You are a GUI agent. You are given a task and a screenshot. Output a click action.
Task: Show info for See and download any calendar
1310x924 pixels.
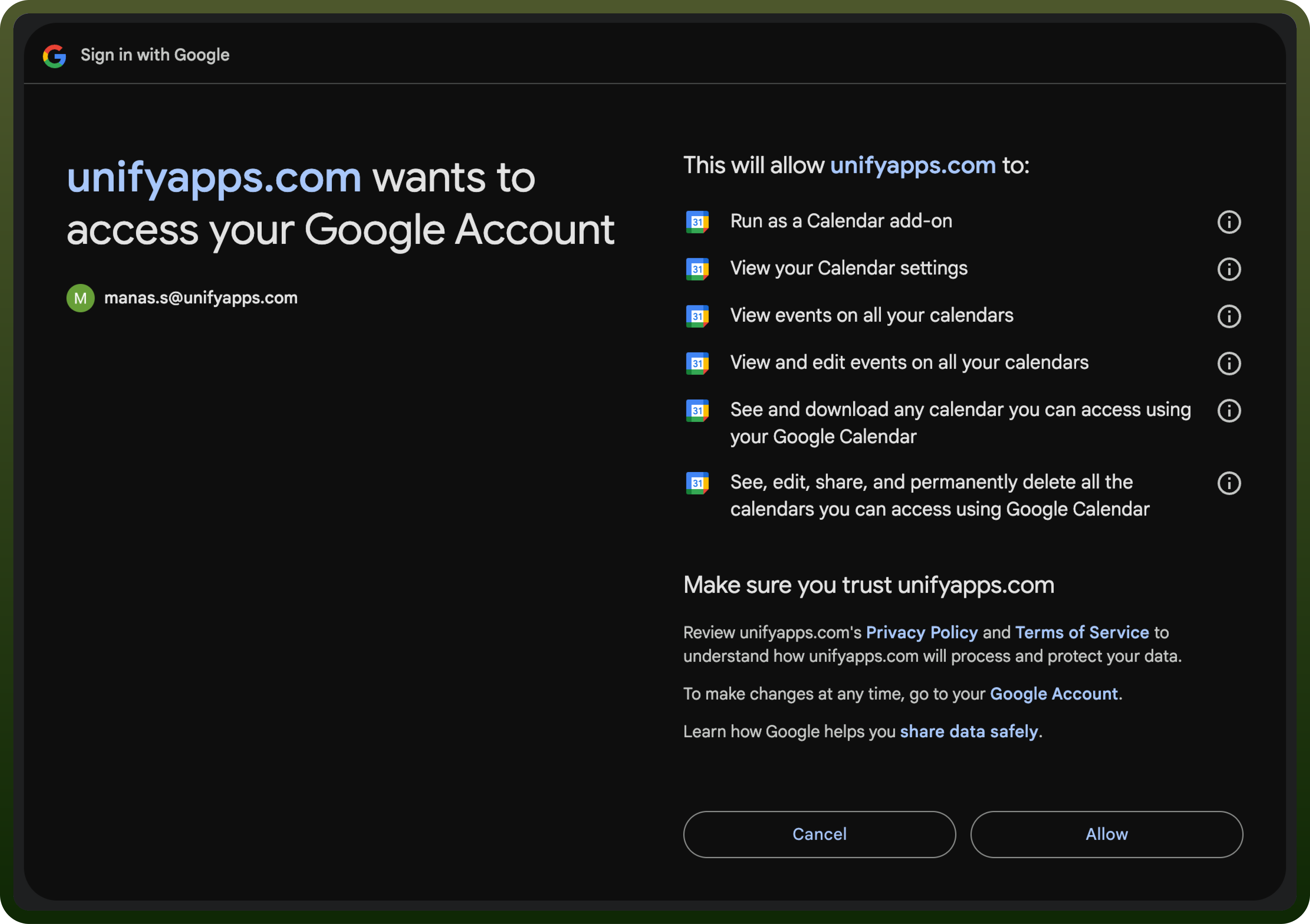click(x=1229, y=411)
